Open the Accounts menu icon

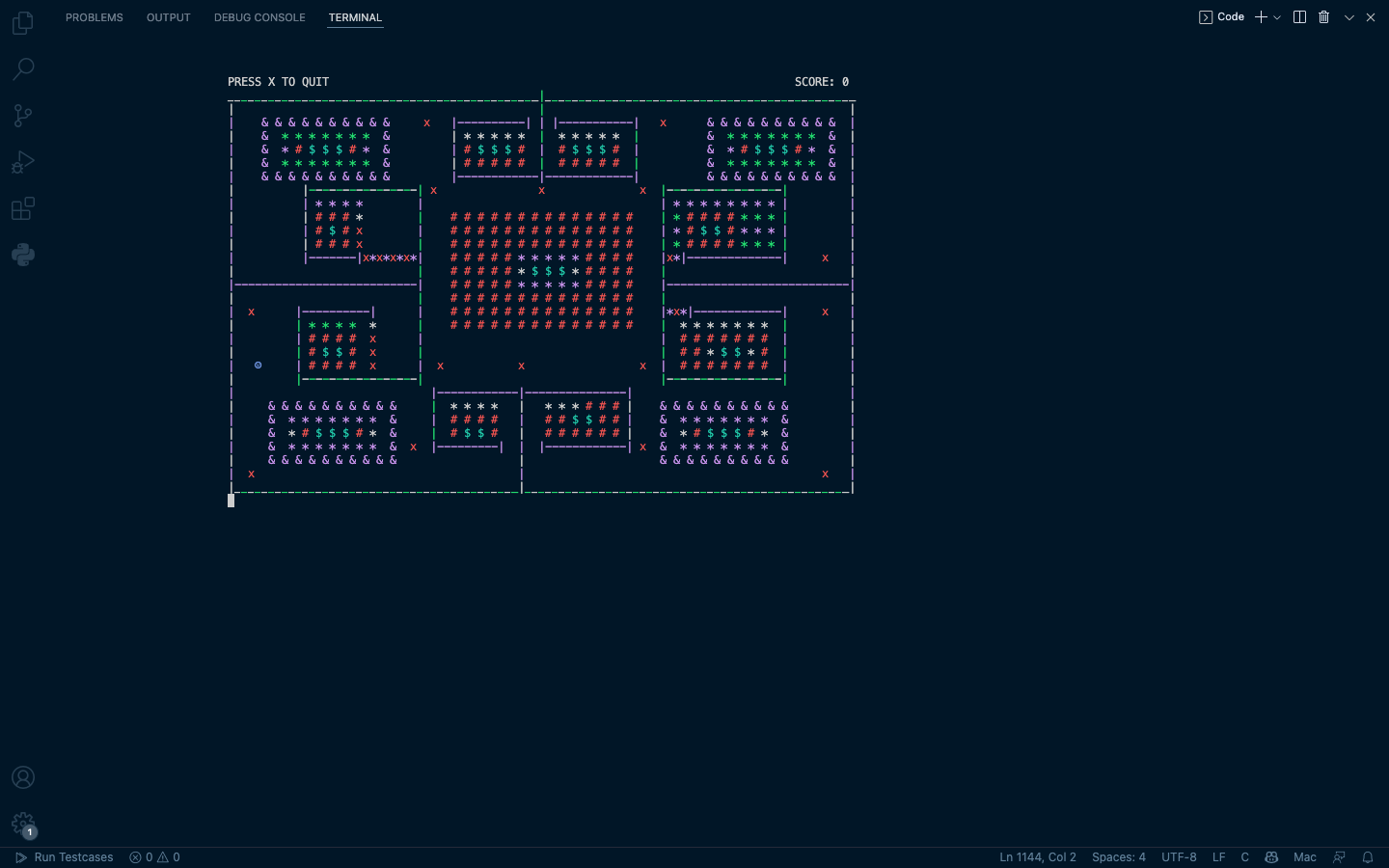(23, 777)
